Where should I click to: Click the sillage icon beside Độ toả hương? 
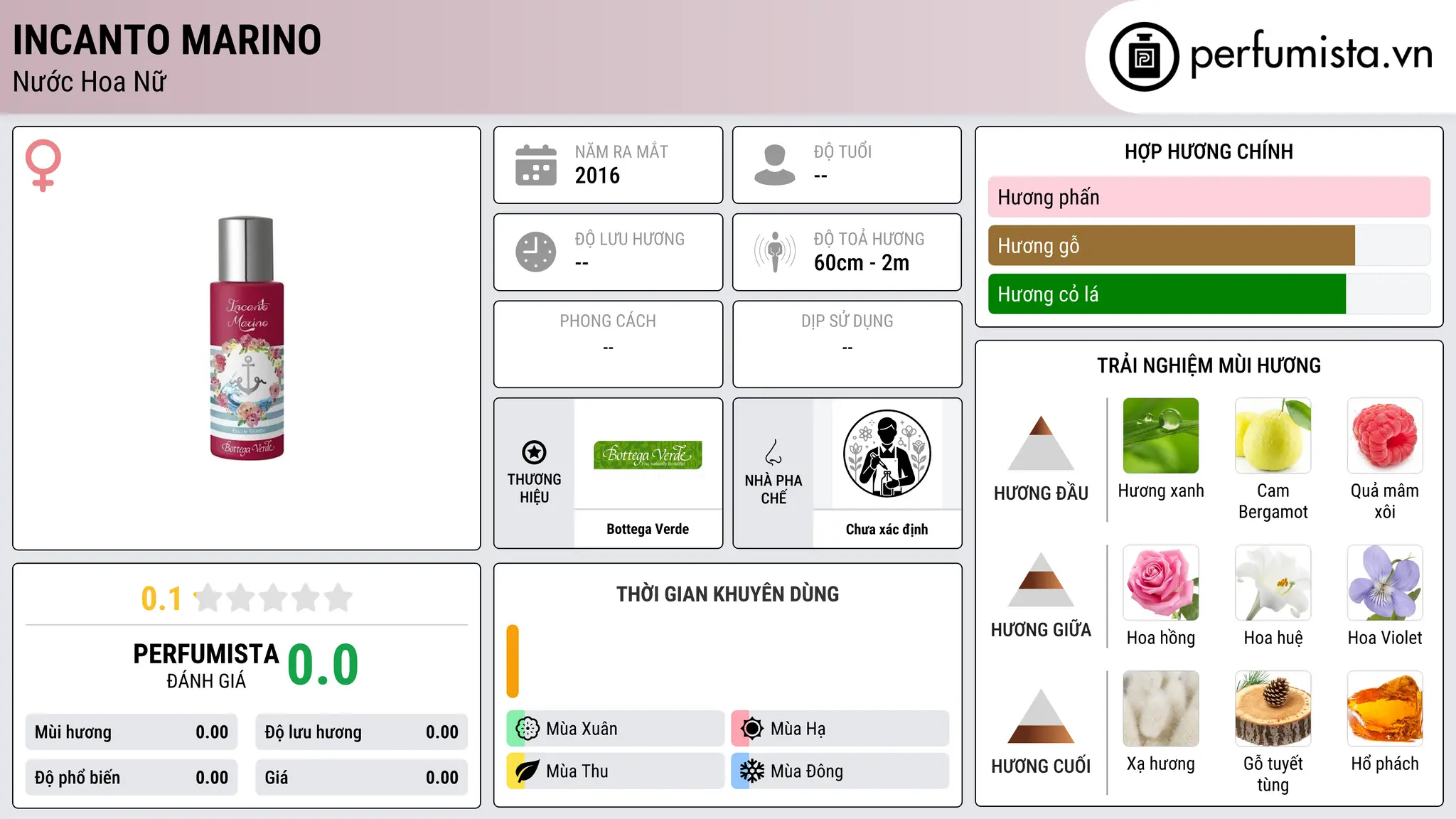[x=774, y=252]
